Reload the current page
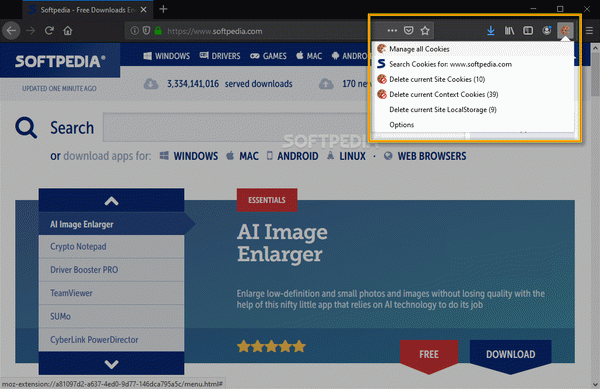Viewport: 600px width, 389px height. coord(49,31)
